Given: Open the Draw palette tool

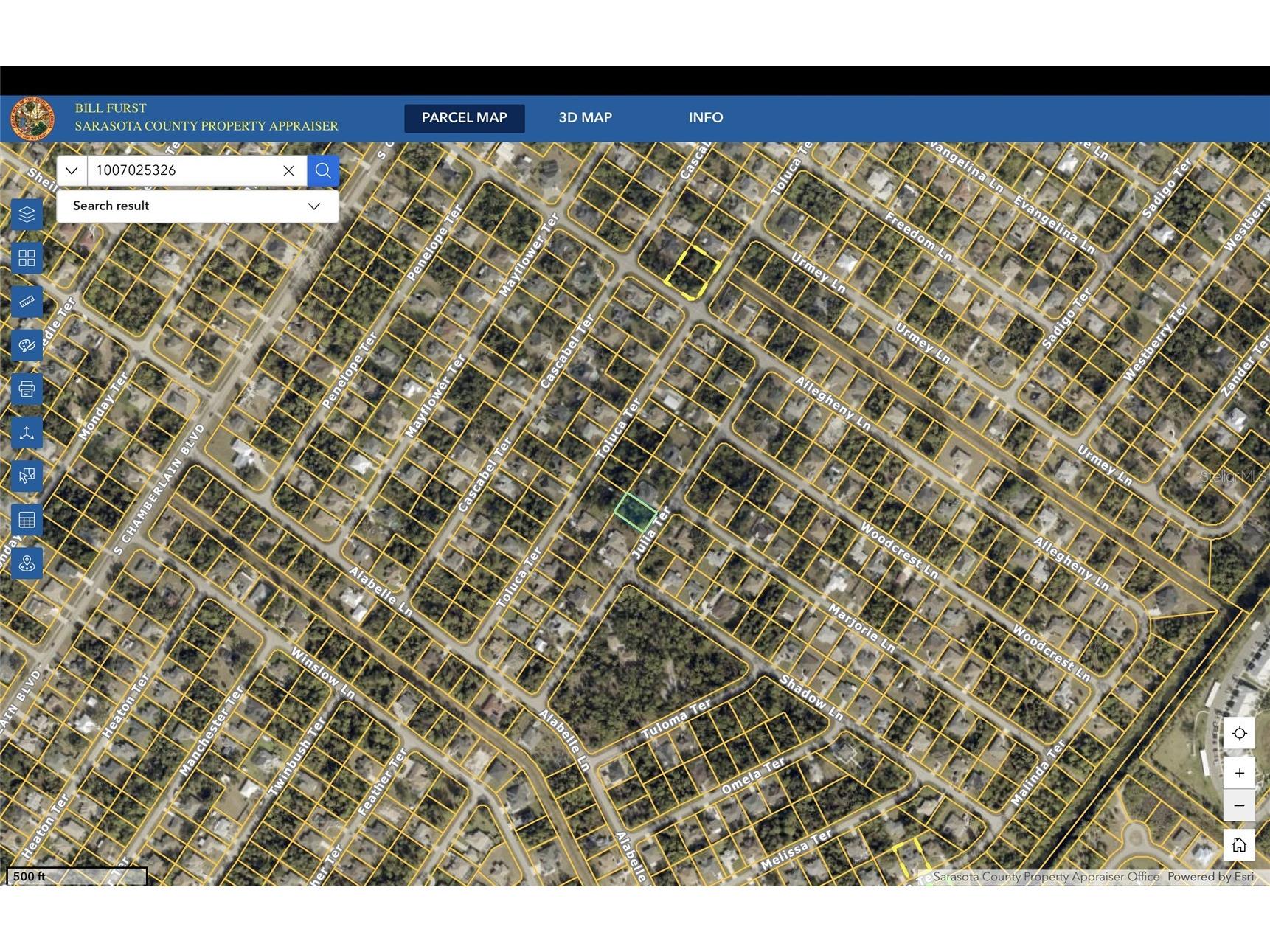Looking at the screenshot, I should [x=27, y=345].
